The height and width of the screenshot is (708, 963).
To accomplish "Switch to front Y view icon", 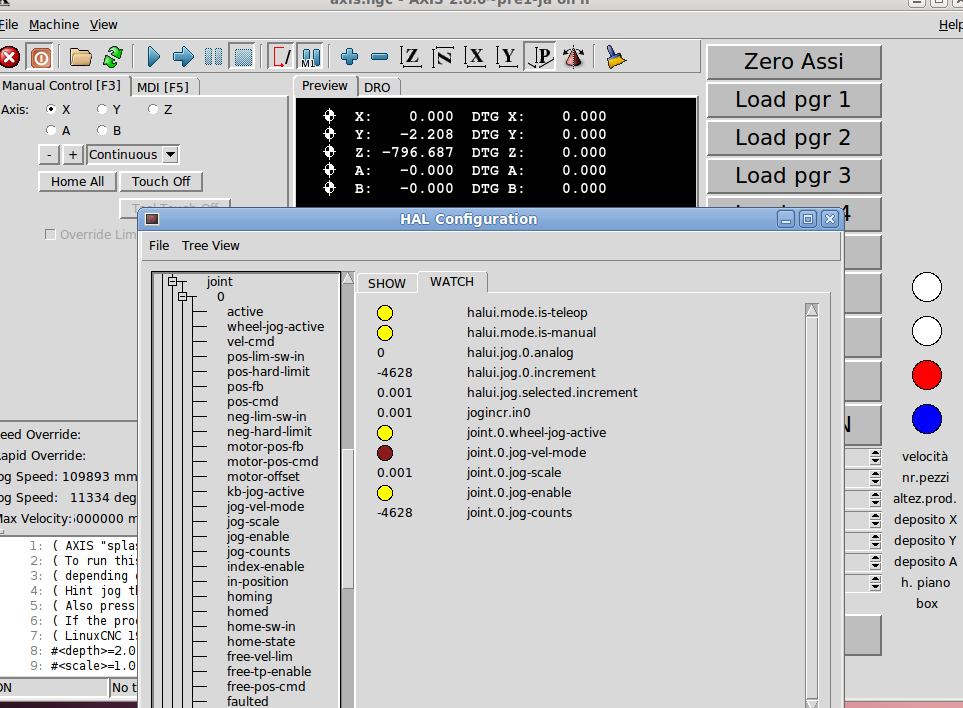I will pos(507,58).
